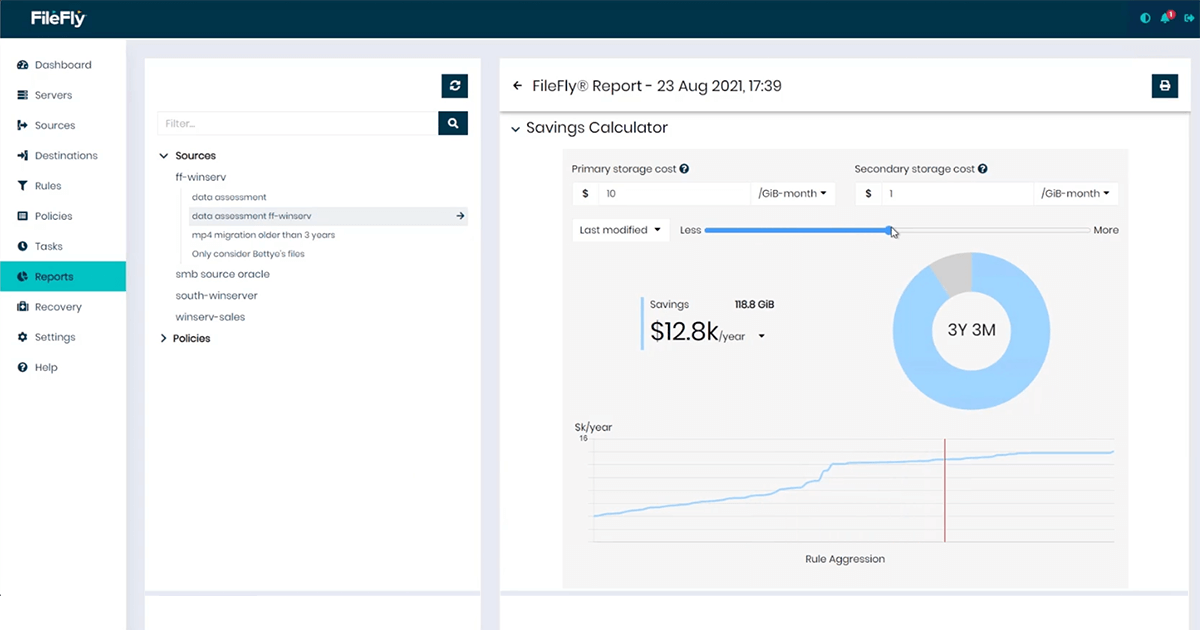Open data assessment ff-winserv via its arrow

point(460,215)
